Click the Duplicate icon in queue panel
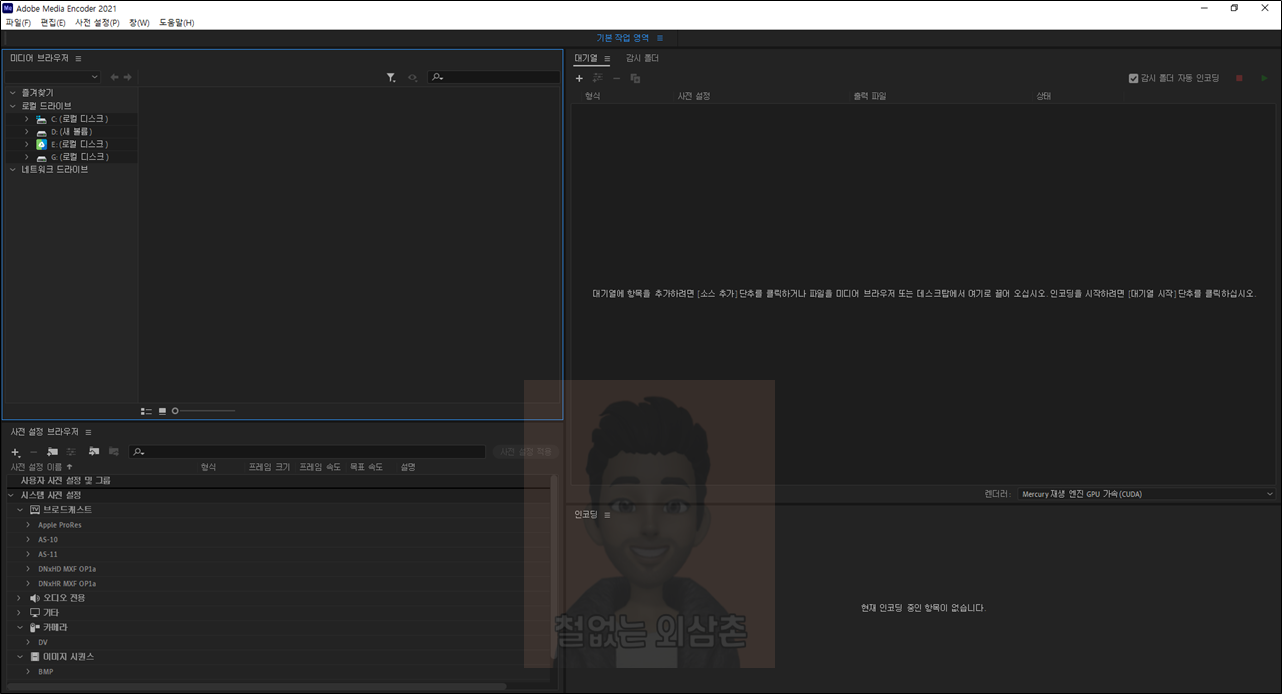 (x=635, y=78)
